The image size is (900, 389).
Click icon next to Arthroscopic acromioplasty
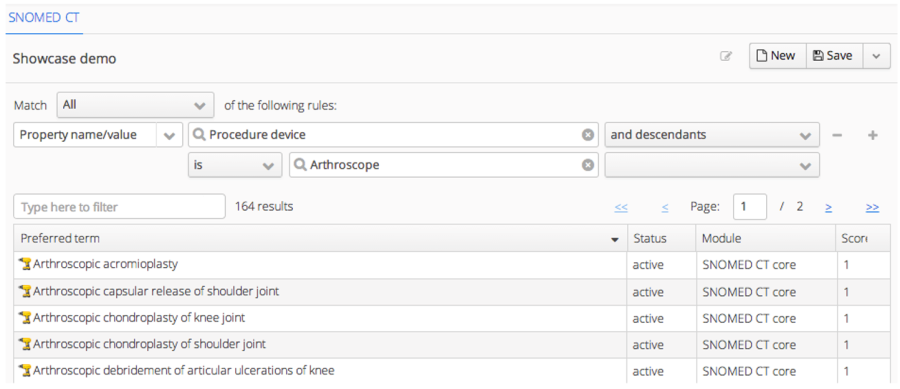[x=24, y=264]
